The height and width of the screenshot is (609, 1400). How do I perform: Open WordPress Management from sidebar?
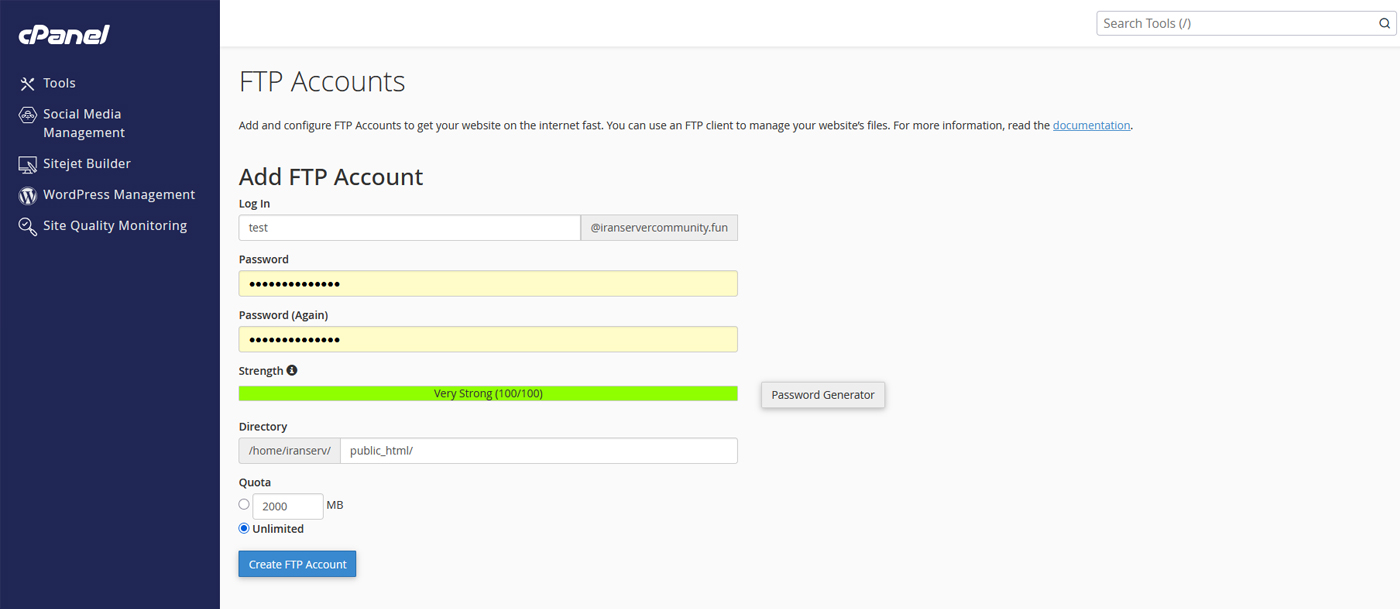118,195
